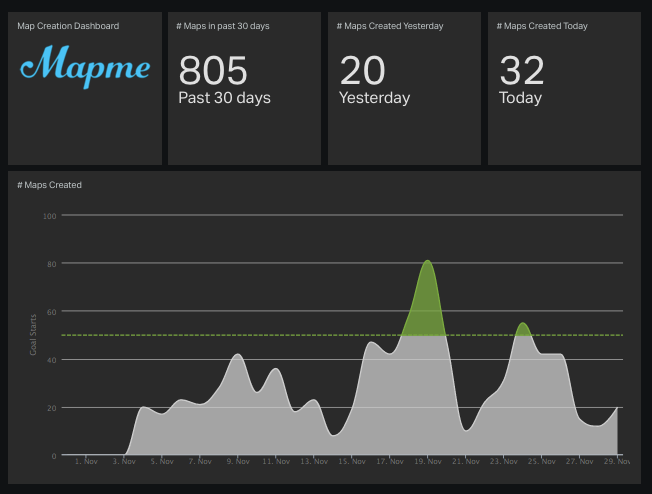Click the Mapme logo

tap(85, 67)
